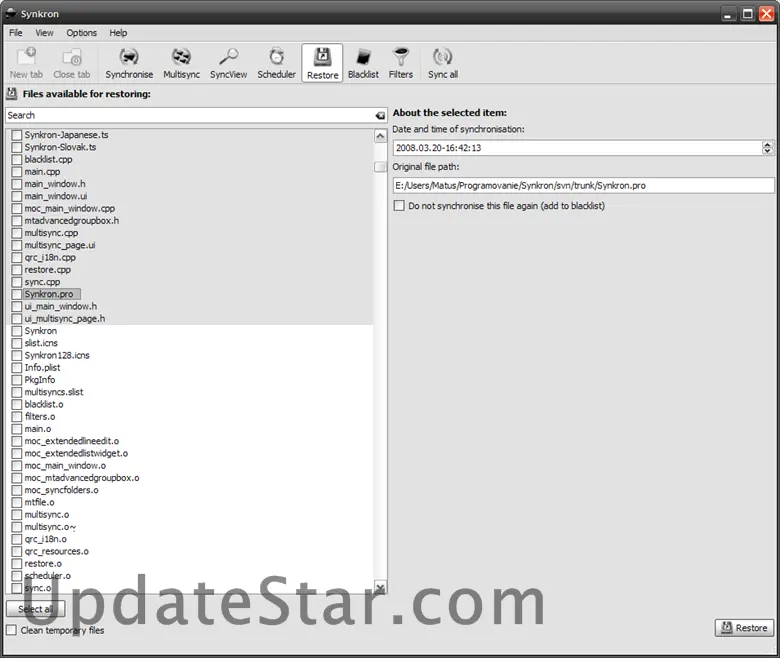Select mtadvancedgroupbox.h in the list
This screenshot has height=658, width=780.
(x=72, y=221)
